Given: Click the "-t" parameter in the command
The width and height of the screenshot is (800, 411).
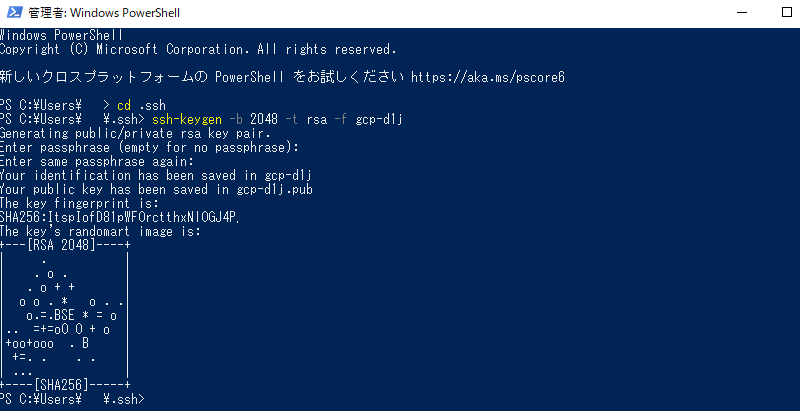Looking at the screenshot, I should tap(291, 120).
